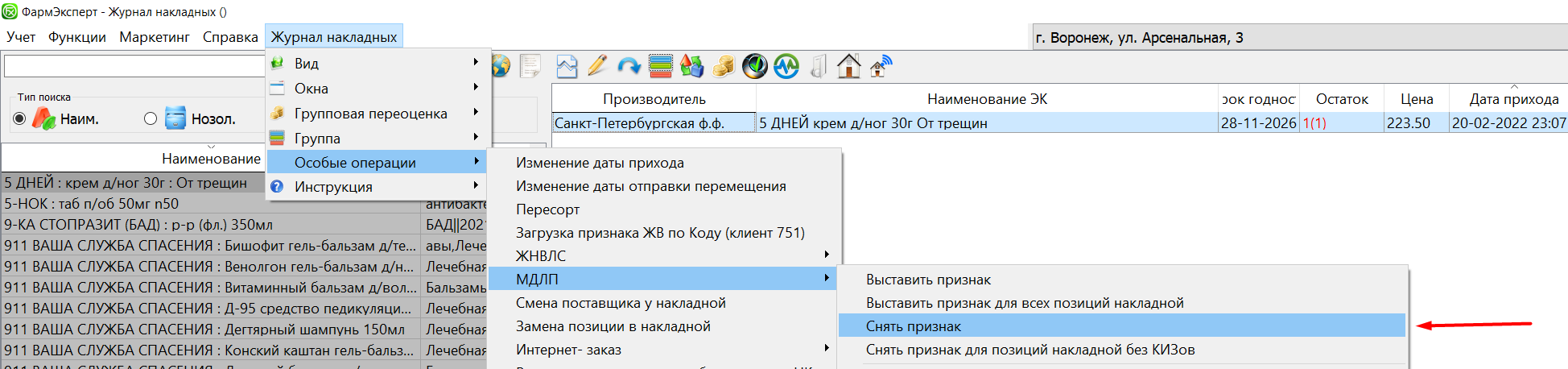Sort by the 'Дата прихода' column header
Screen dimensions: 1568x369
click(x=1513, y=99)
